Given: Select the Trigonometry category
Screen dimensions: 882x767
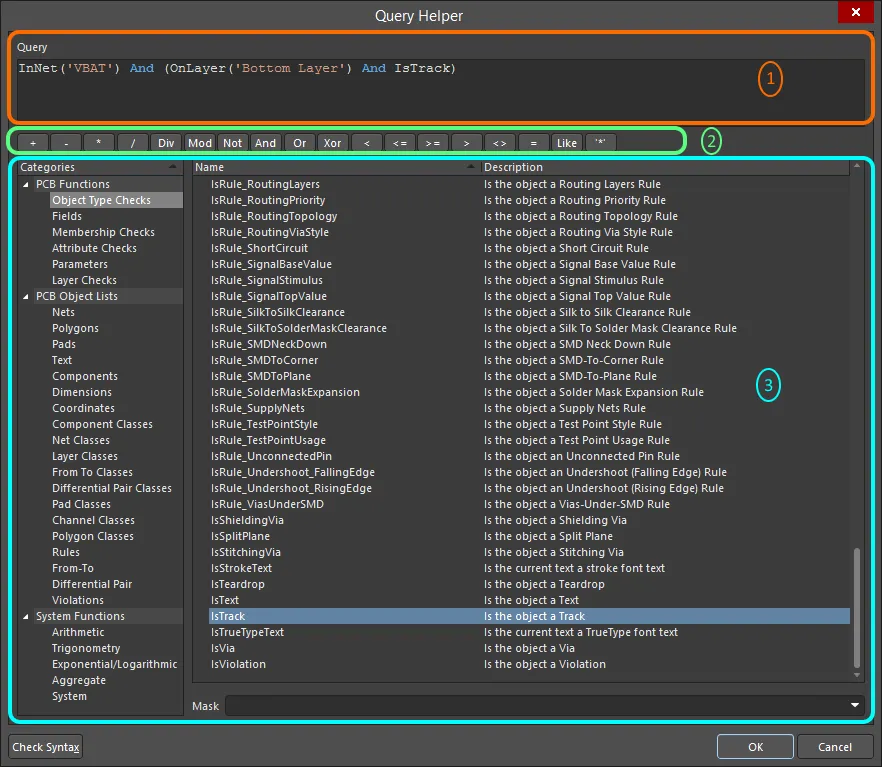Looking at the screenshot, I should (86, 648).
